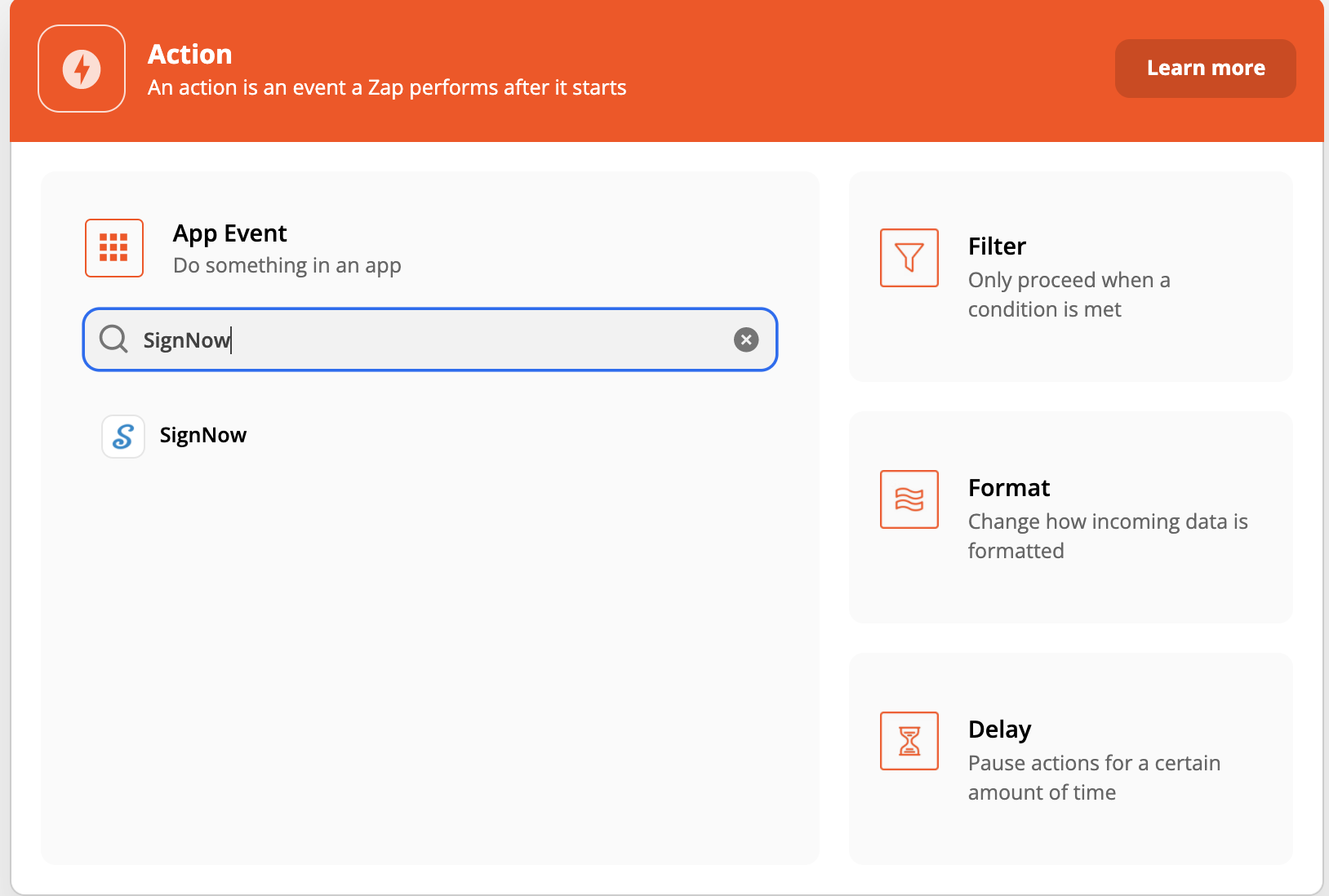
Task: Click the Delay pause description text
Action: pos(1094,777)
